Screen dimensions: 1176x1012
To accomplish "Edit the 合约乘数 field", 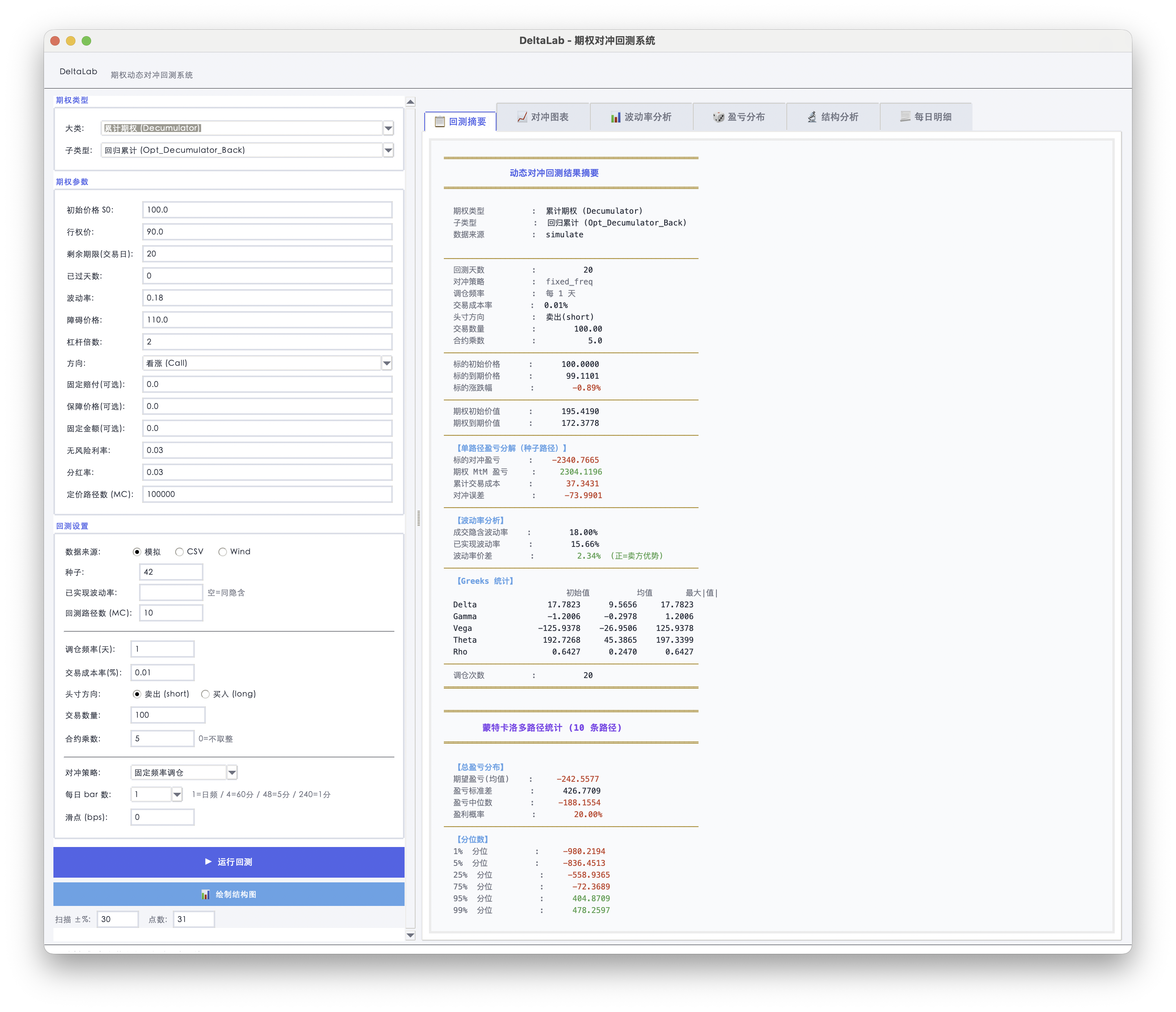I will coord(162,739).
